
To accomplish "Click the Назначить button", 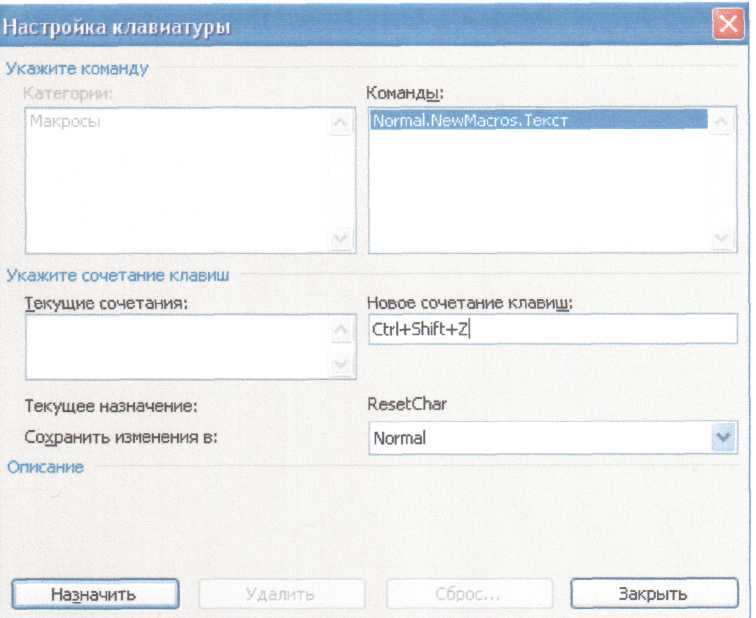I will point(95,594).
